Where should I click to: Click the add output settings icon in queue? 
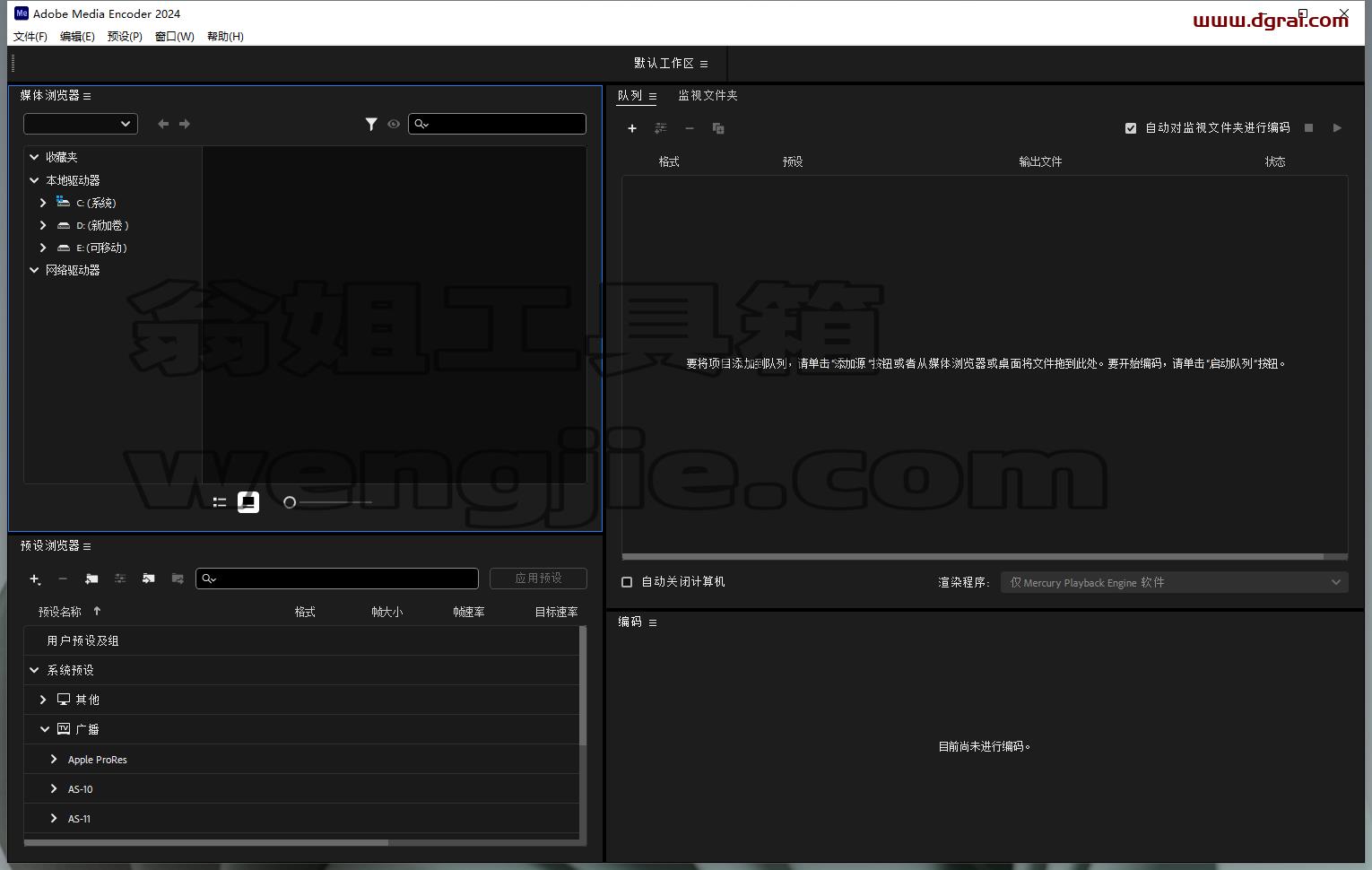coord(661,128)
